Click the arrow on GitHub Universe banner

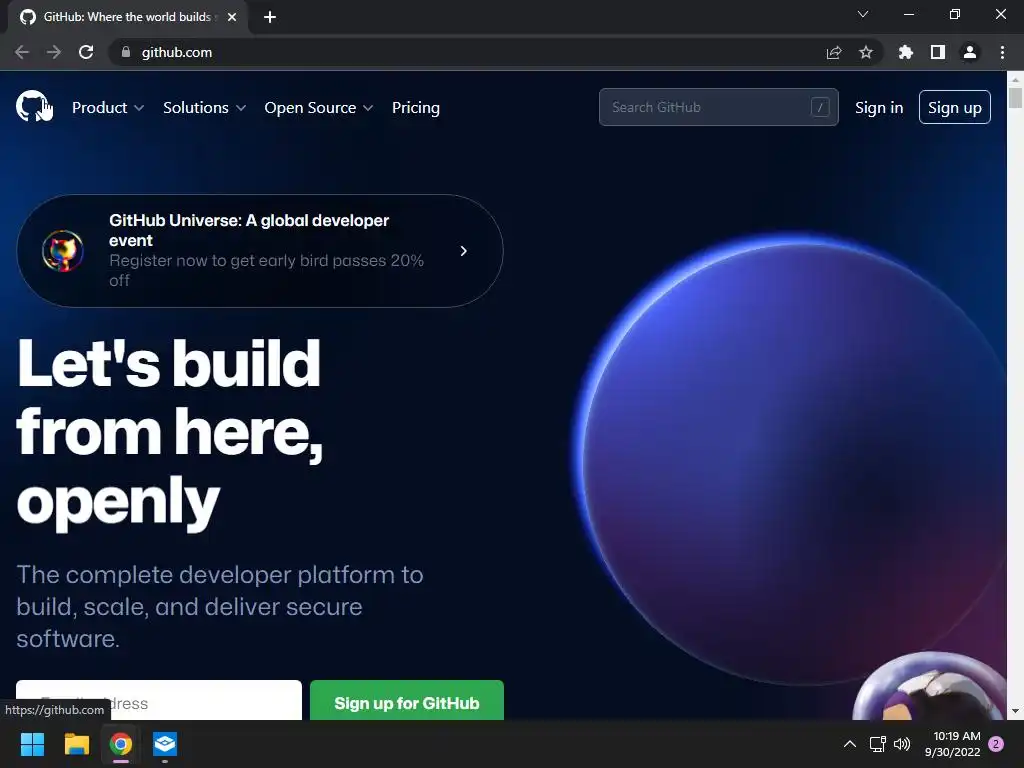pyautogui.click(x=464, y=251)
